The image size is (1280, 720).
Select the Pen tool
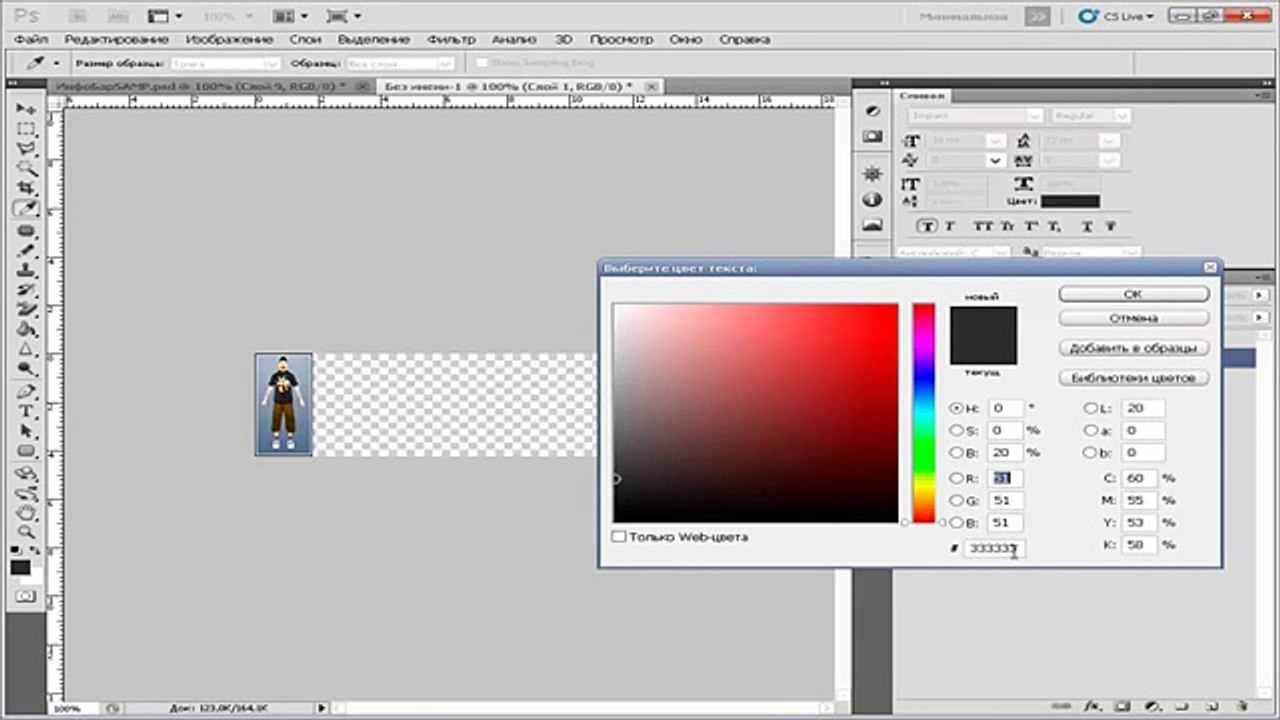click(26, 392)
